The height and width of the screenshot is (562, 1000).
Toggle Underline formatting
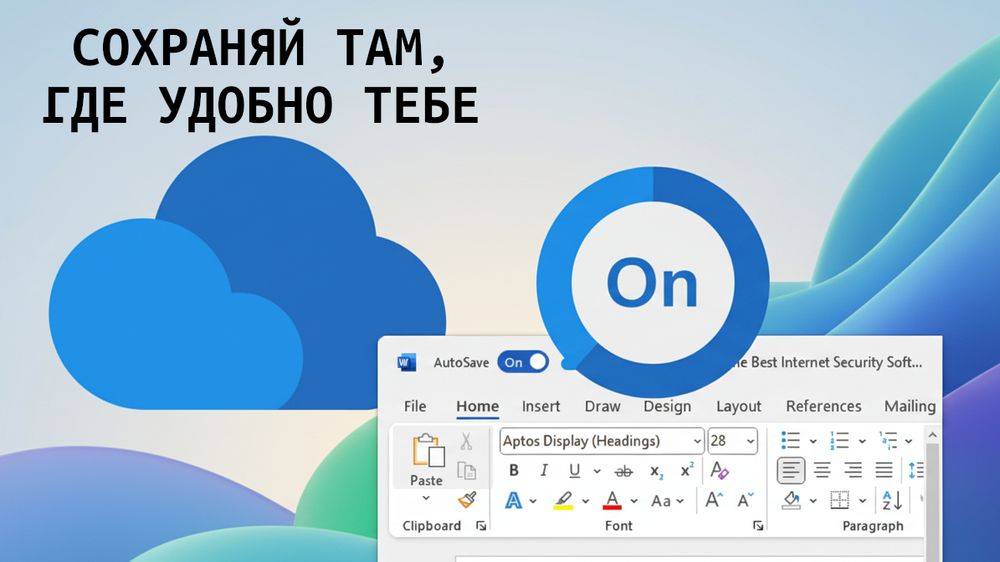point(574,471)
